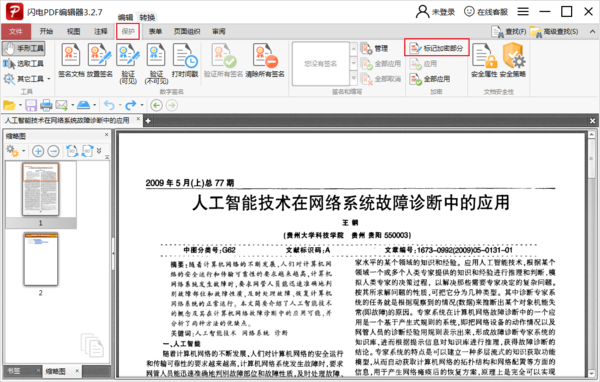The height and width of the screenshot is (382, 600).
Task: Open 安全属性 security properties
Action: (x=484, y=60)
